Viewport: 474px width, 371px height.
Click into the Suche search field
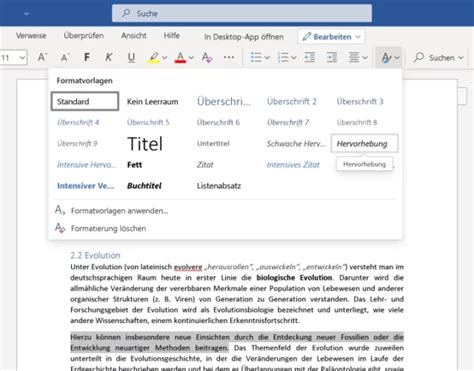242,13
